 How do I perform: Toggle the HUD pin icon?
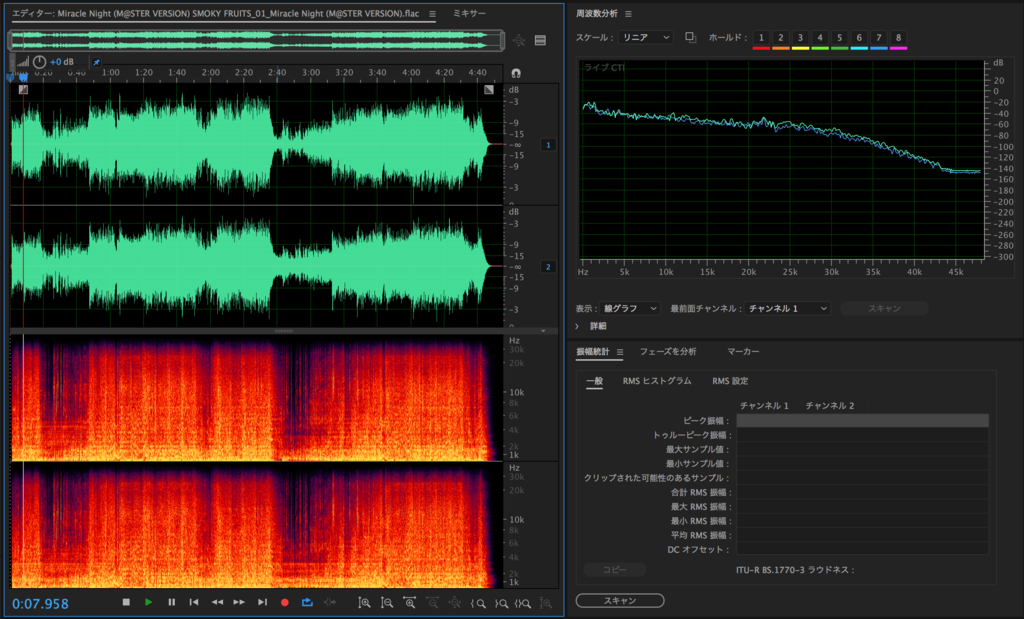[x=96, y=62]
